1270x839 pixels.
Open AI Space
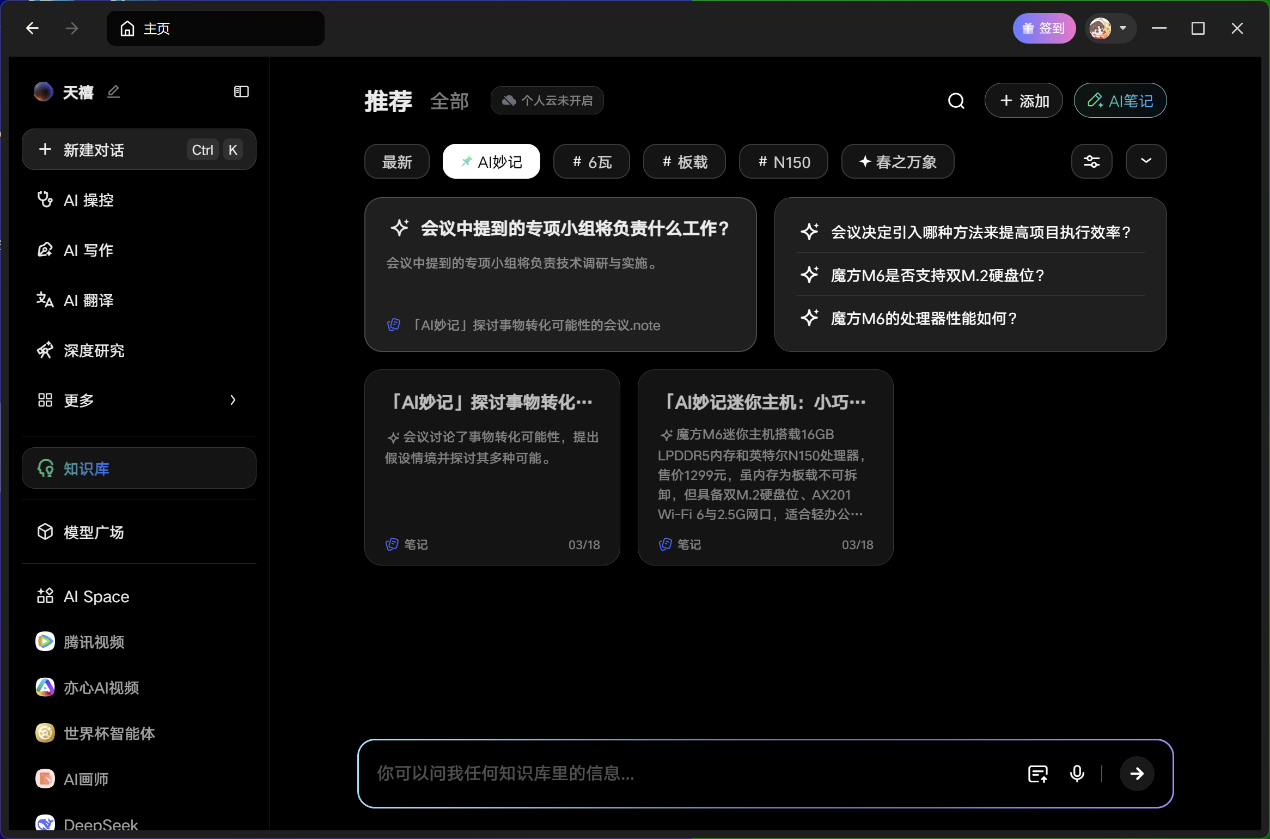[x=96, y=596]
